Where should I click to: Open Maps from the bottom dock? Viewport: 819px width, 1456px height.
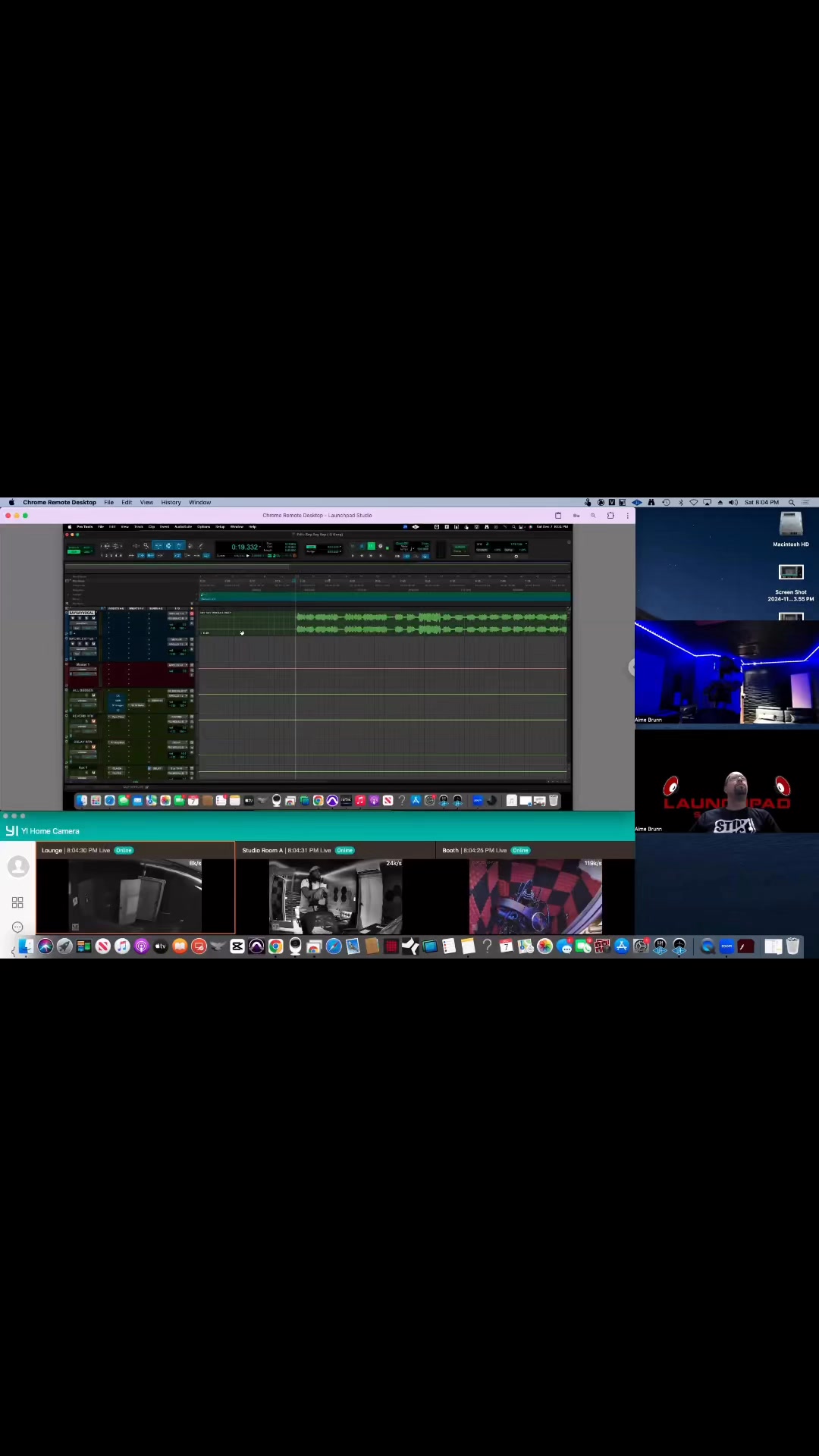(x=526, y=946)
